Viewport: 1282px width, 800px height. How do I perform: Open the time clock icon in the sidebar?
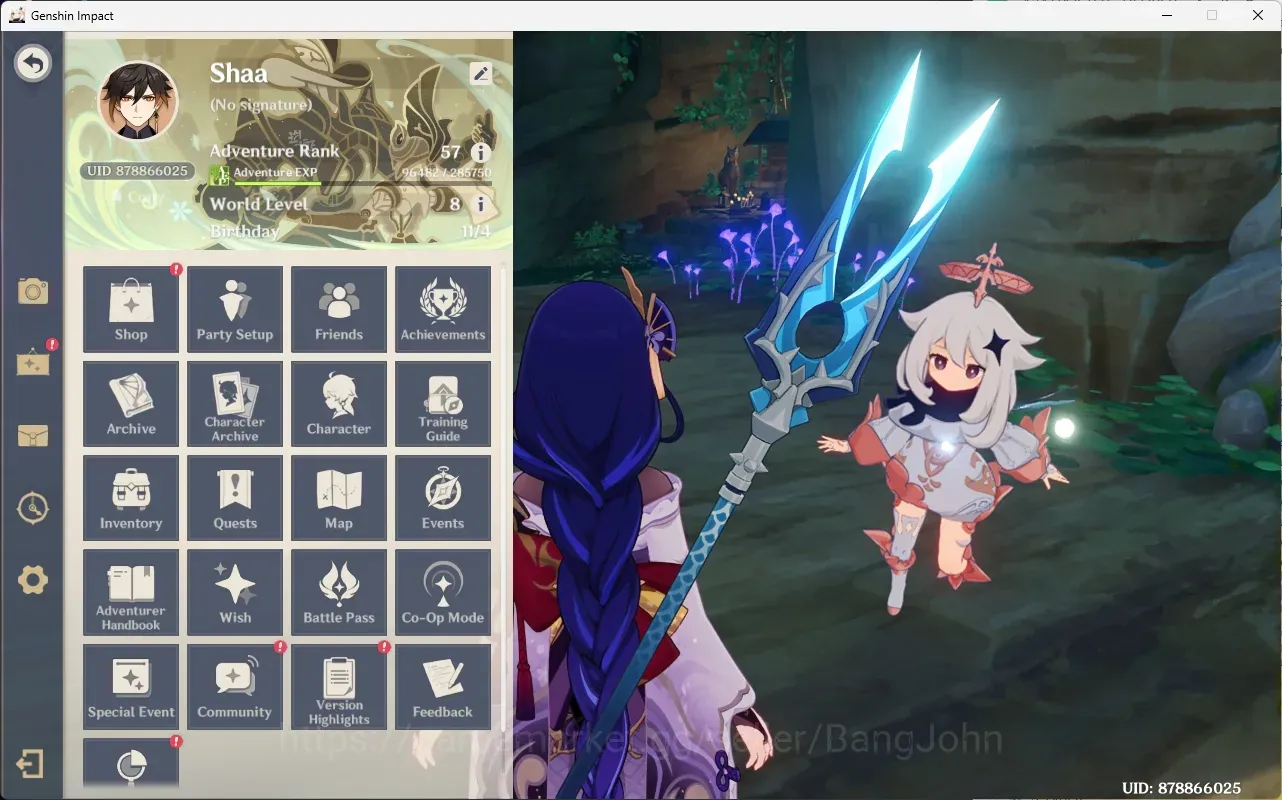tap(33, 508)
